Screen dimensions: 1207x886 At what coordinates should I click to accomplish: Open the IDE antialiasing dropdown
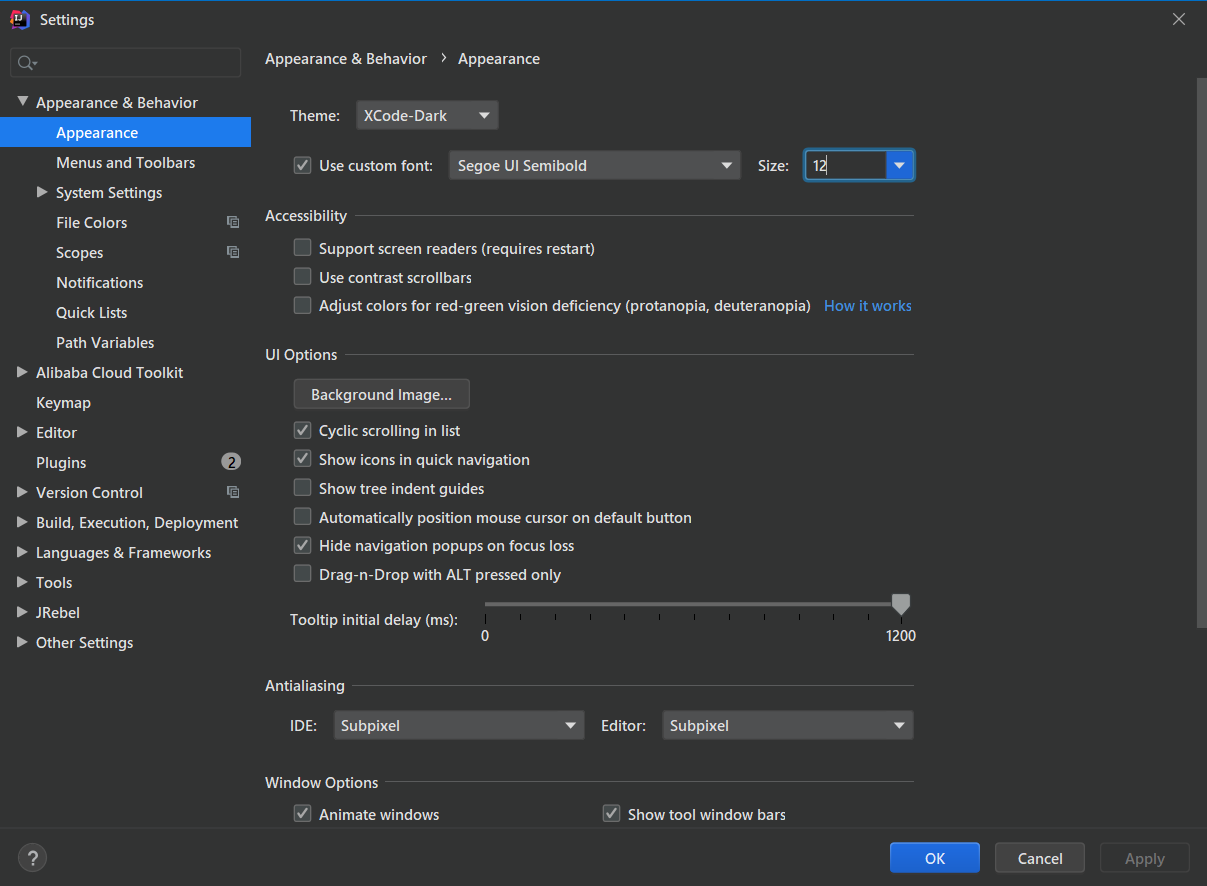(x=458, y=726)
